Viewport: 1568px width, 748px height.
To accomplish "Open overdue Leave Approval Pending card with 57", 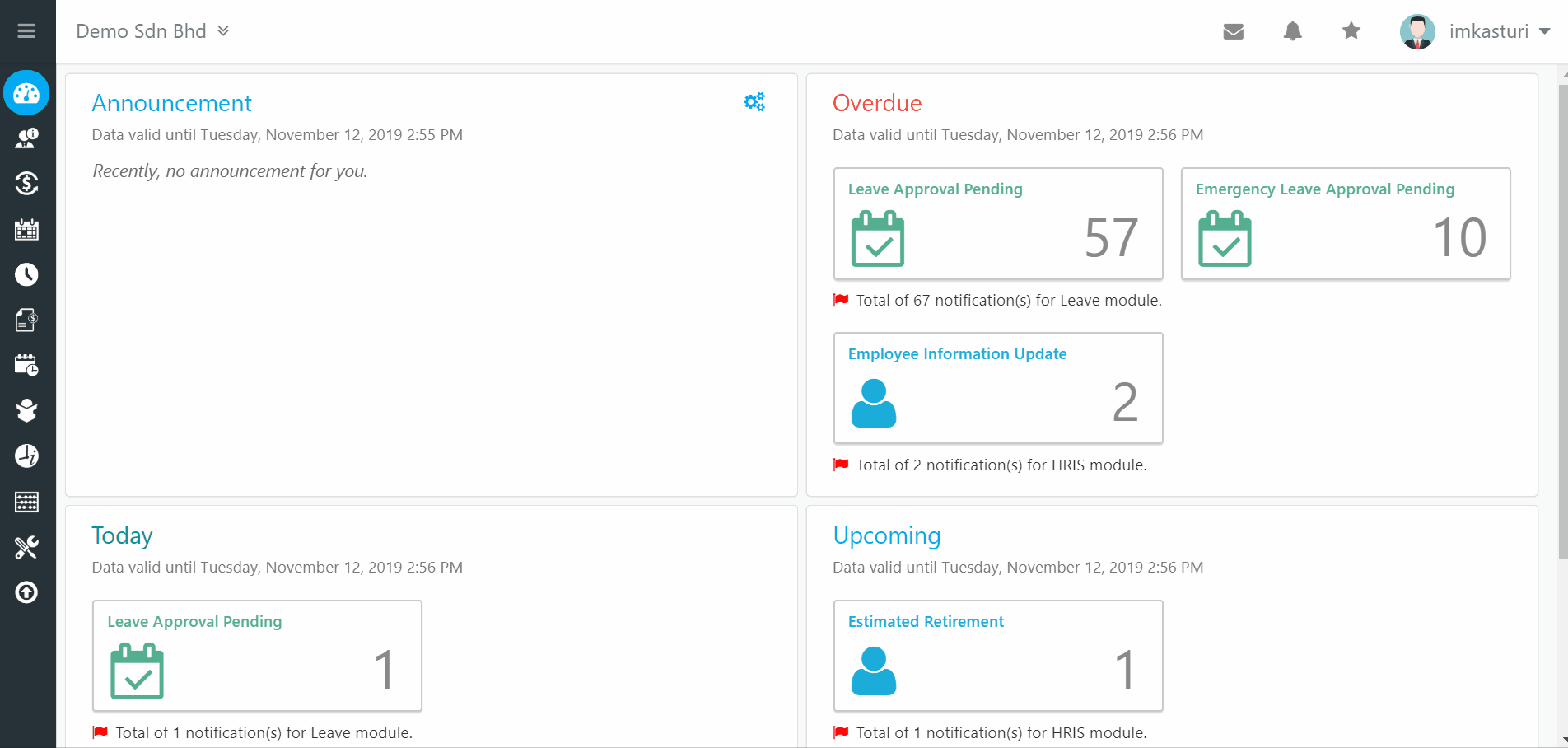I will (998, 224).
